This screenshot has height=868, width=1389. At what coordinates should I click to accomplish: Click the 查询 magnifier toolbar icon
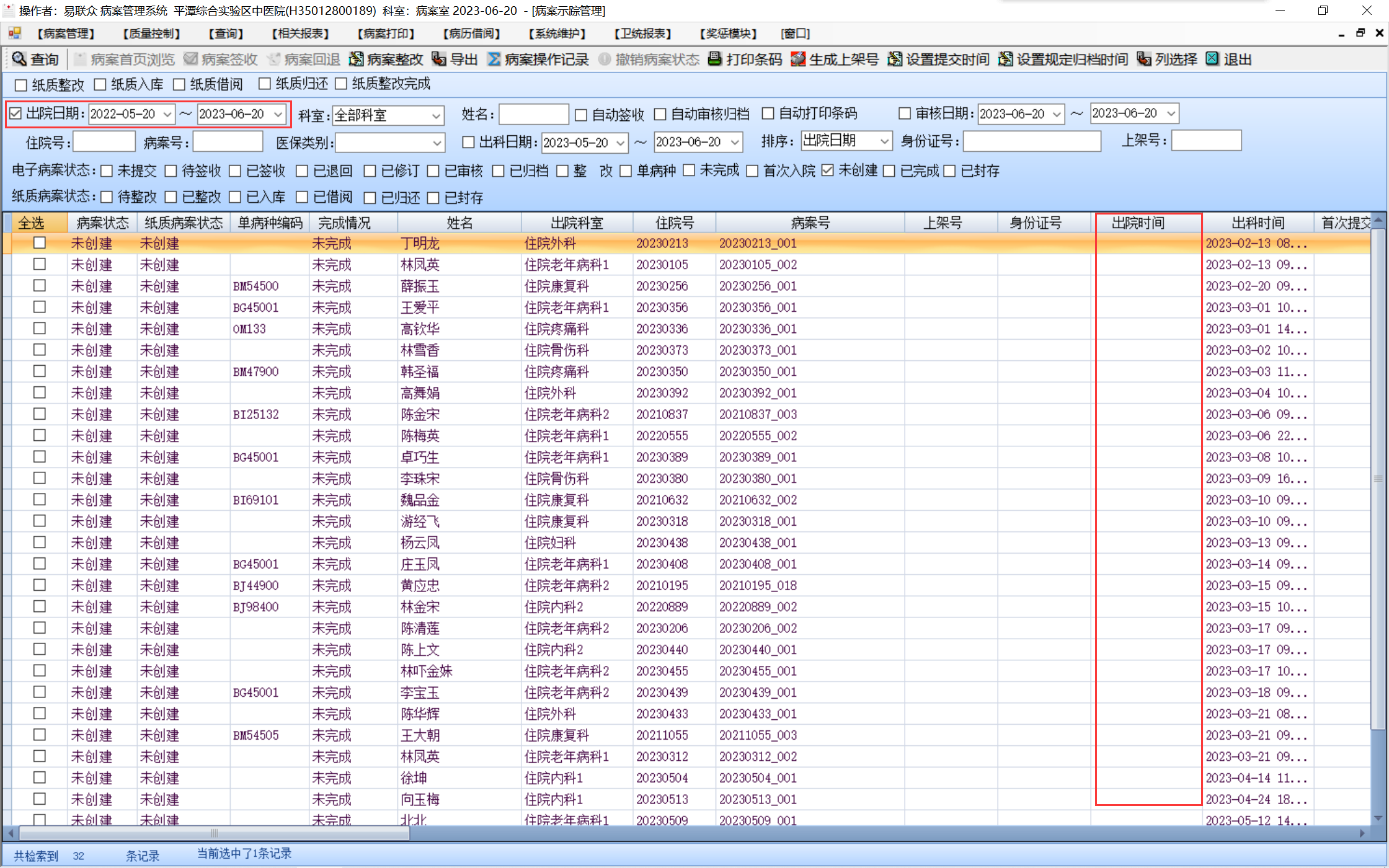[19, 59]
